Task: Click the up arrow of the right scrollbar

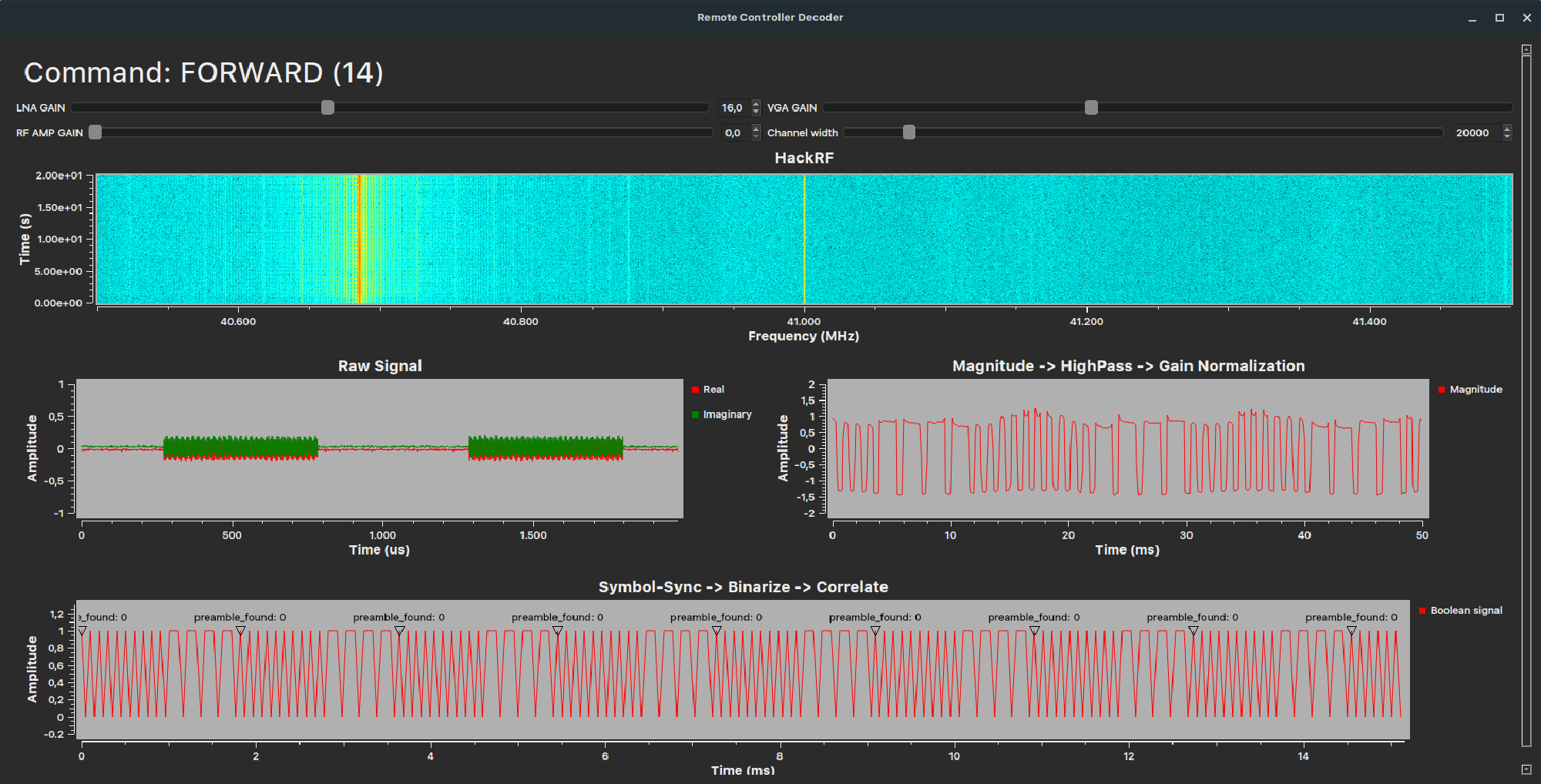Action: [x=1527, y=48]
